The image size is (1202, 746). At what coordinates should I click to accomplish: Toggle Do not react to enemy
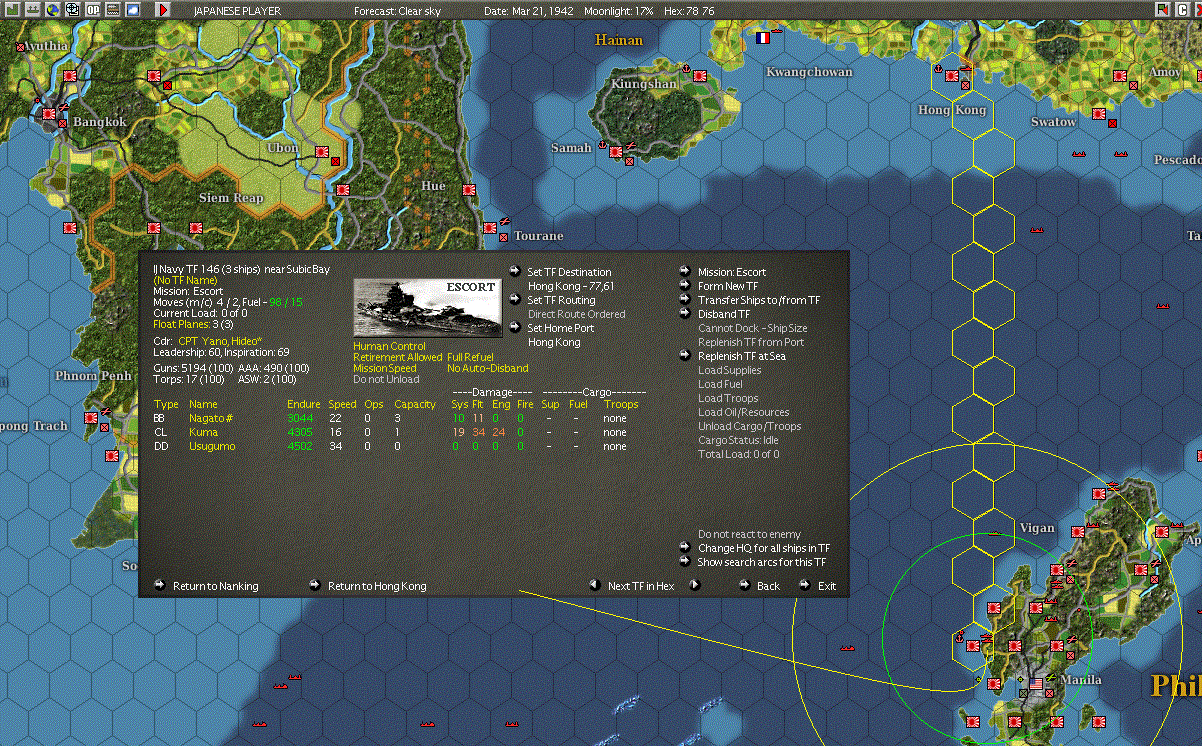tap(749, 534)
